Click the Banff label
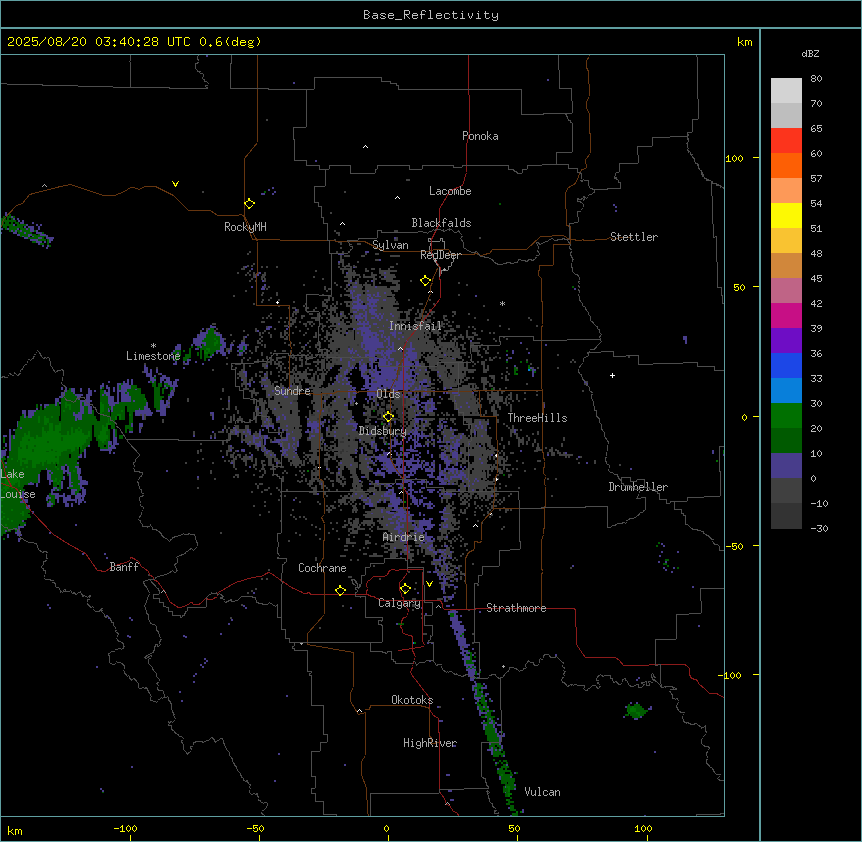This screenshot has height=842, width=862. click(x=124, y=567)
